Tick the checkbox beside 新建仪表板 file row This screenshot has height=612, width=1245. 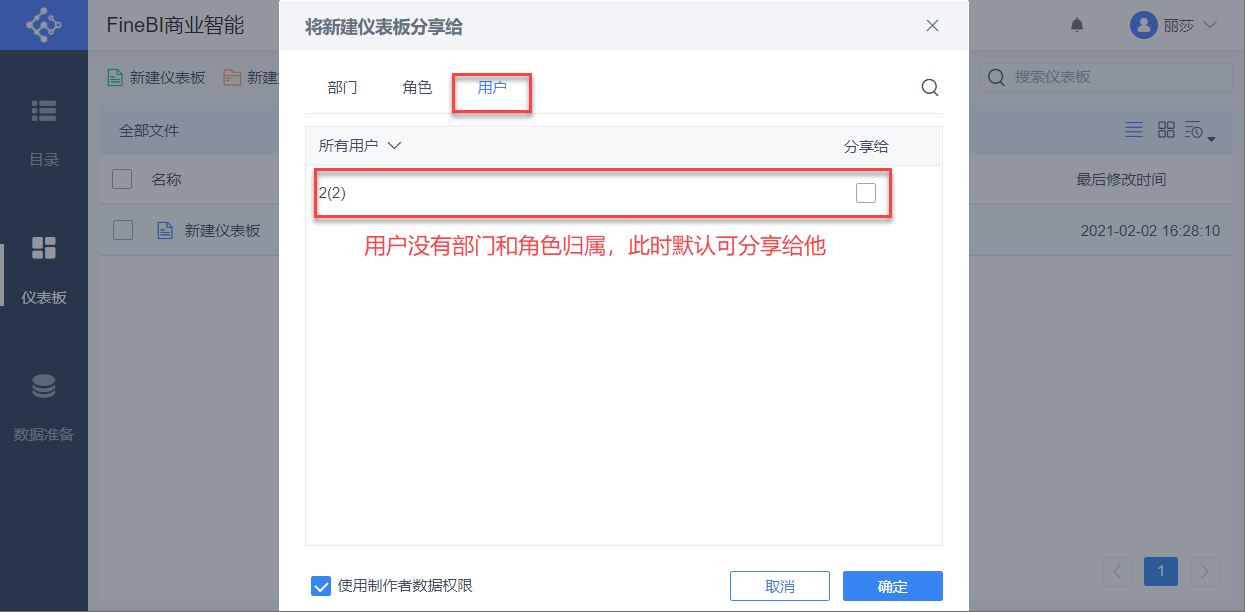[123, 230]
